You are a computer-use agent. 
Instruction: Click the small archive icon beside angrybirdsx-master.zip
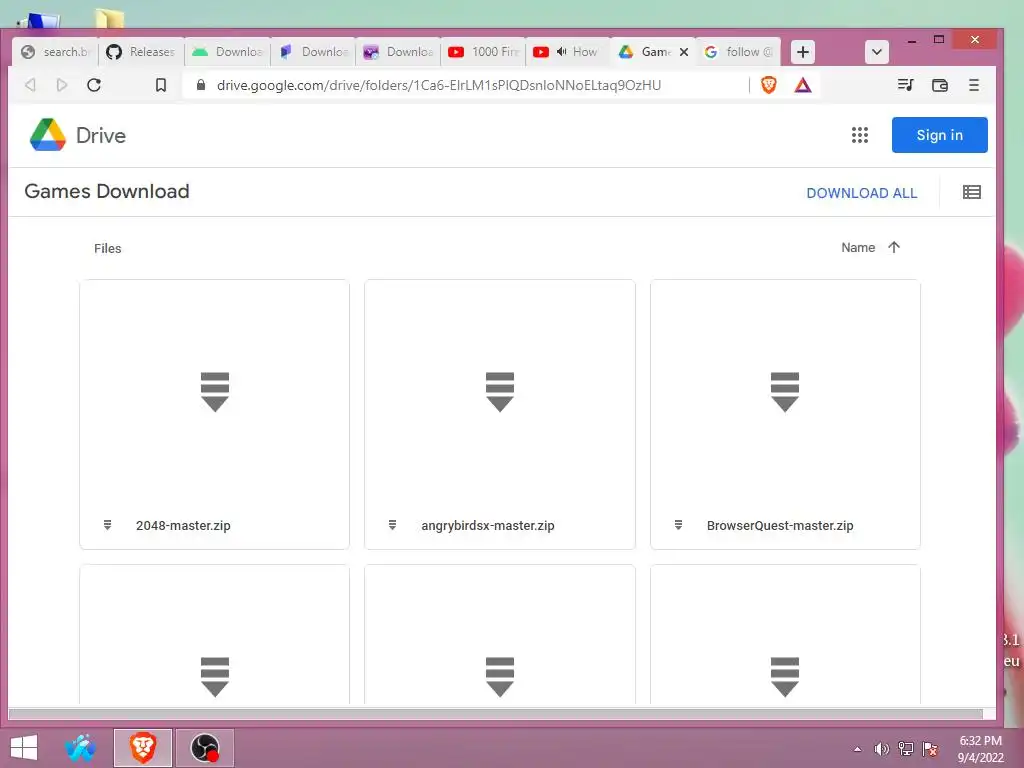[392, 525]
